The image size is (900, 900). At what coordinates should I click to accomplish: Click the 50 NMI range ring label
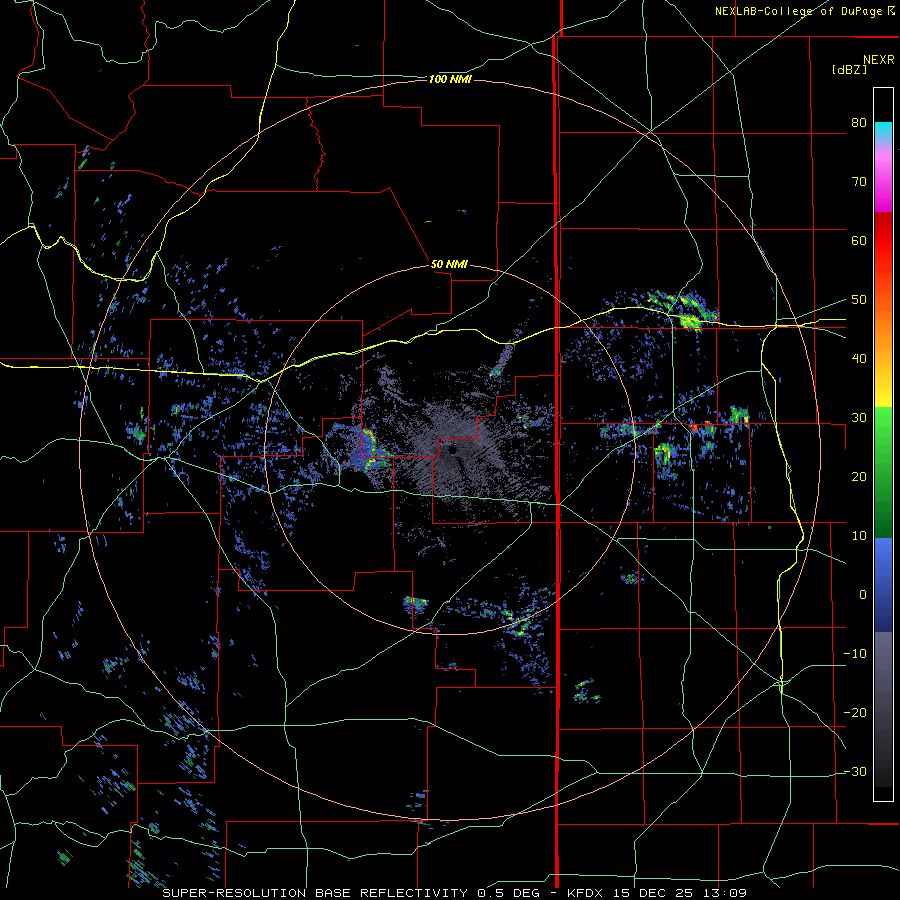tap(449, 265)
